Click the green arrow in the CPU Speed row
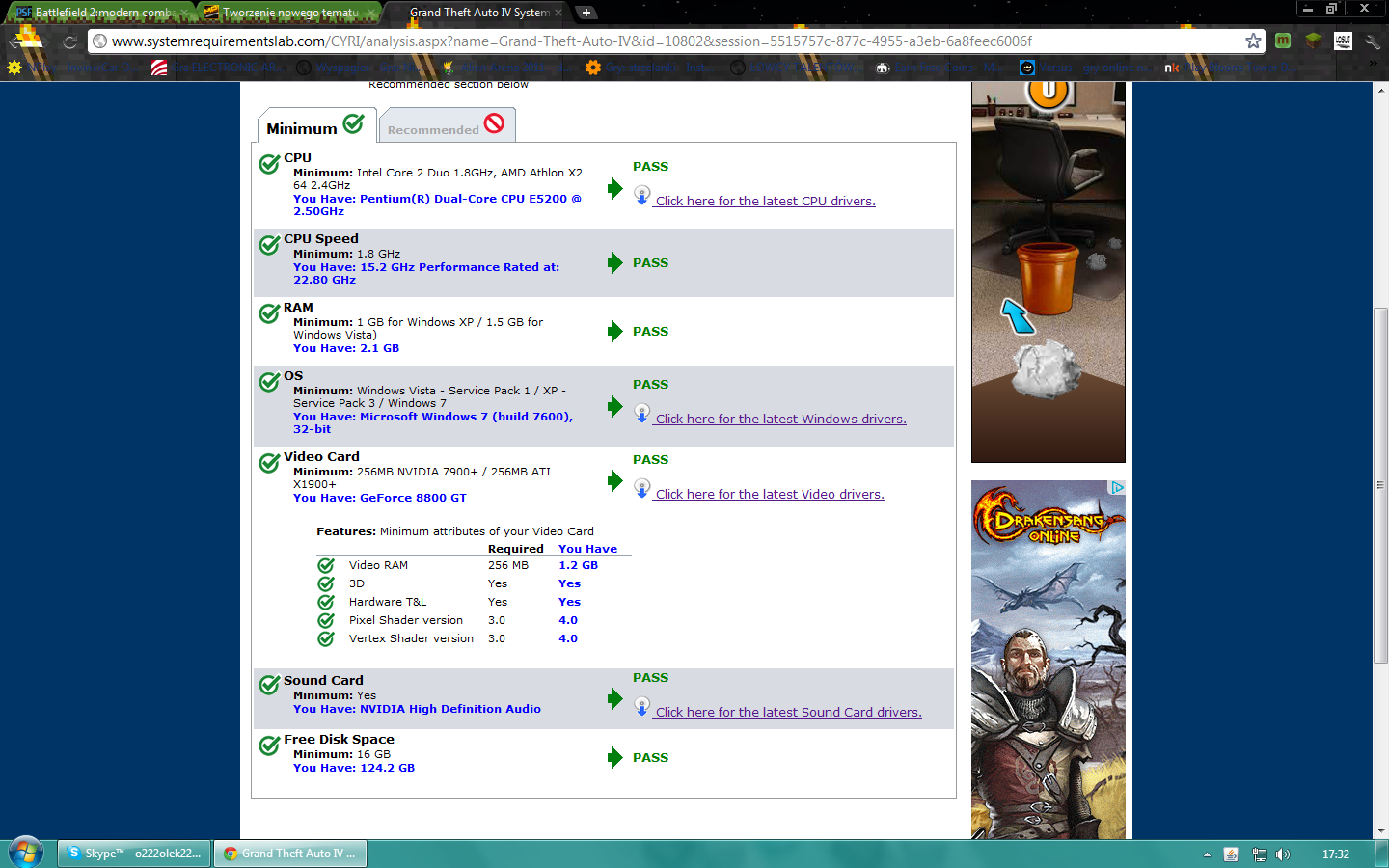1389x868 pixels. 615,262
